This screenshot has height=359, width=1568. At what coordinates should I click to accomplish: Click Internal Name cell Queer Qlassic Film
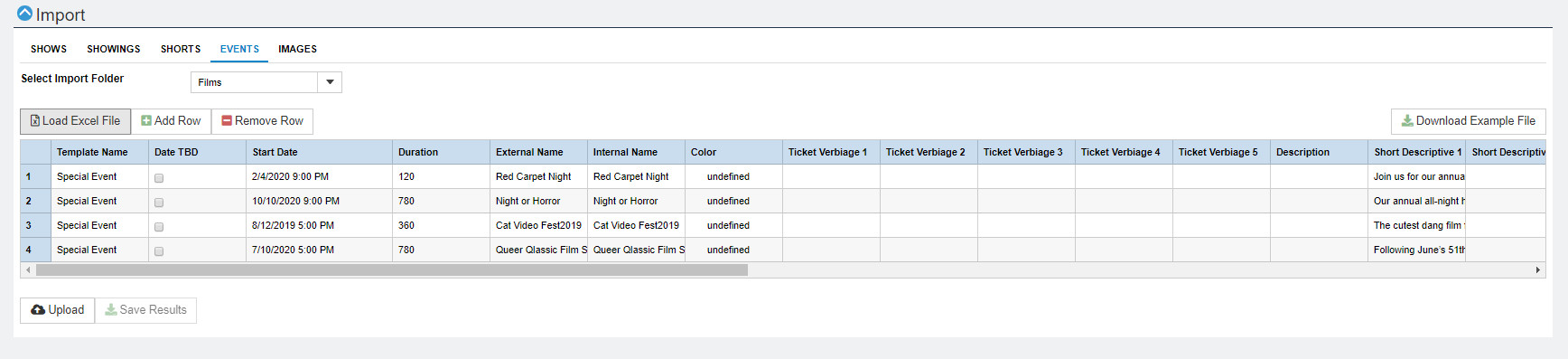[x=636, y=250]
